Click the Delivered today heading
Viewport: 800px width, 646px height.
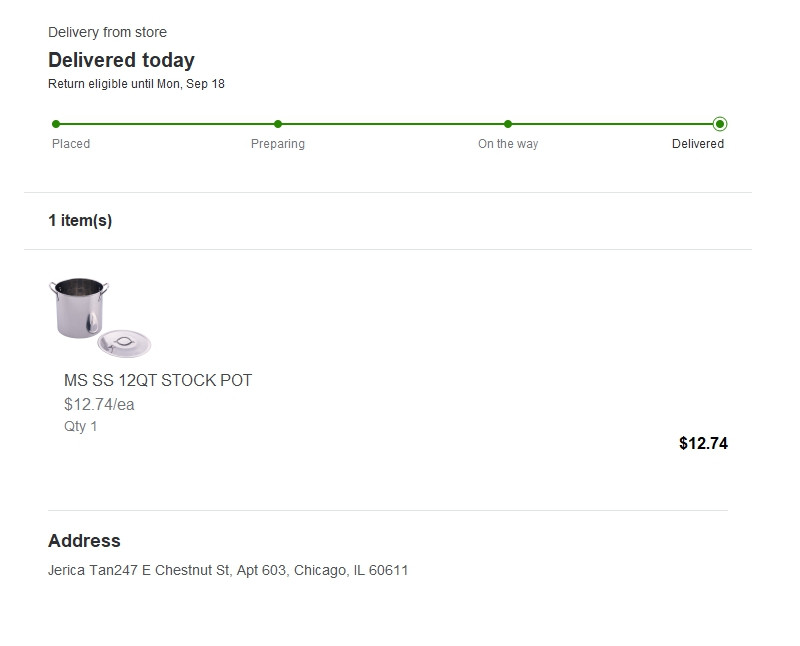tap(121, 60)
